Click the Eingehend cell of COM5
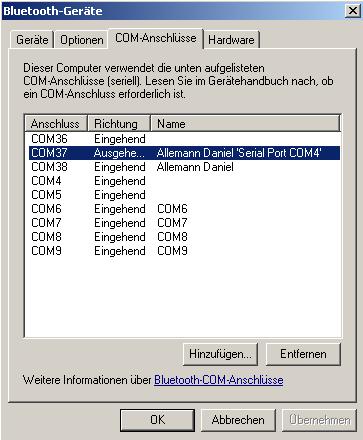Screen dimensions: 363x440 click(x=120, y=195)
